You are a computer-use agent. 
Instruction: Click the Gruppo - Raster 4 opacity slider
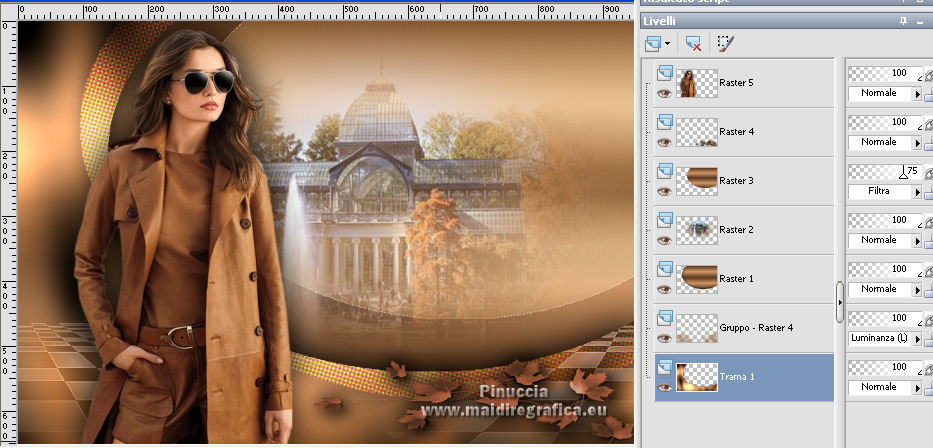885,318
